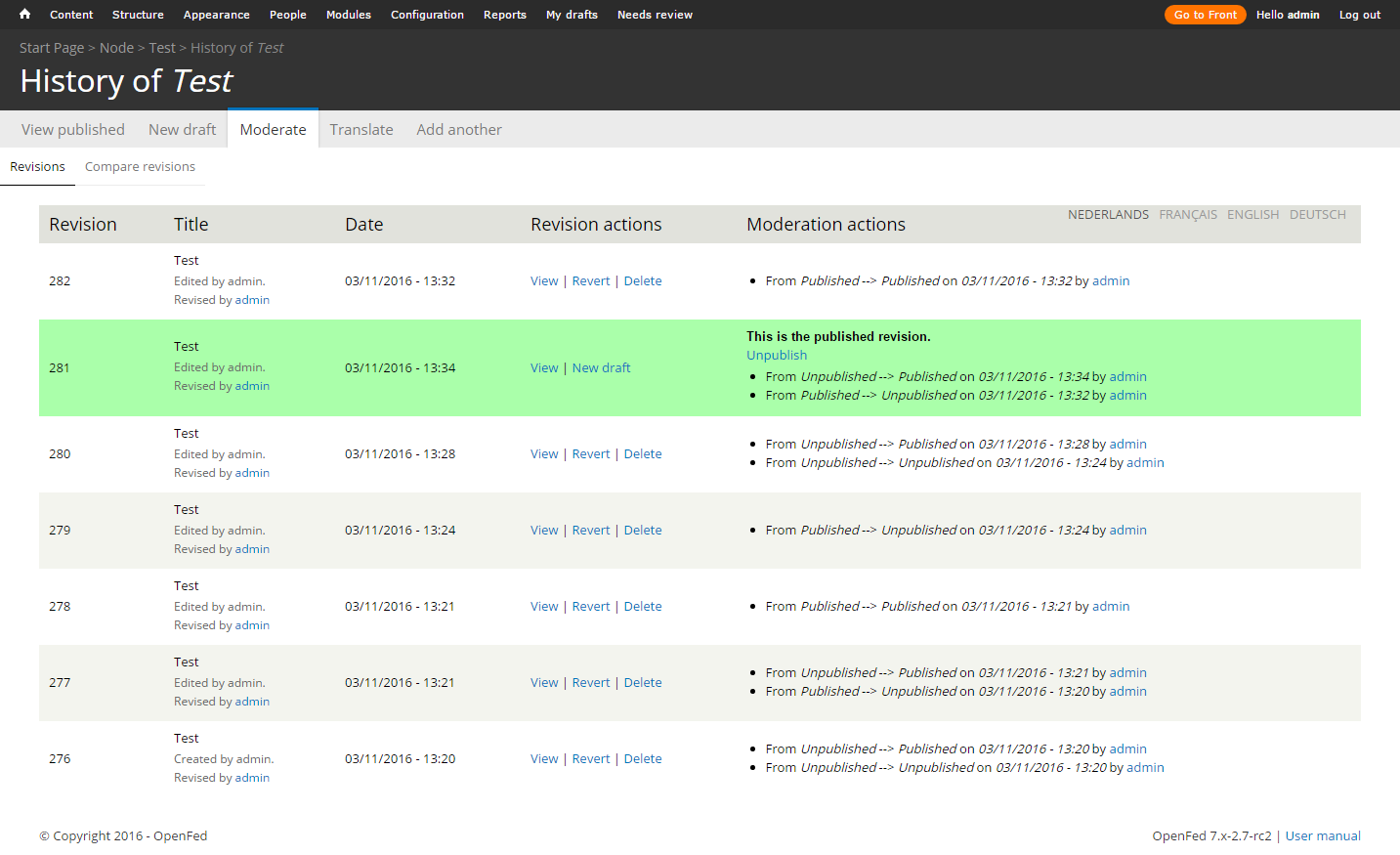Switch to New draft tab
The width and height of the screenshot is (1400, 855).
[182, 129]
